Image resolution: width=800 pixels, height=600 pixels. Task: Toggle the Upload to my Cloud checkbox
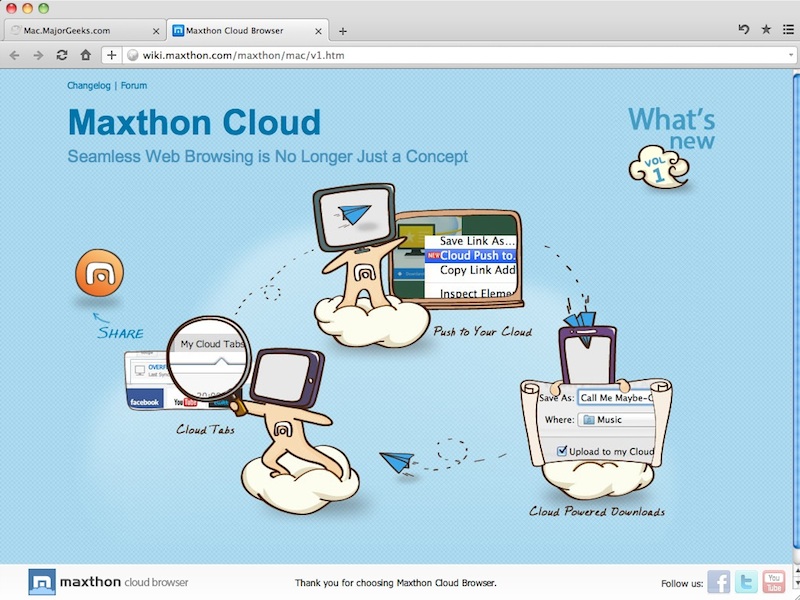coord(562,451)
